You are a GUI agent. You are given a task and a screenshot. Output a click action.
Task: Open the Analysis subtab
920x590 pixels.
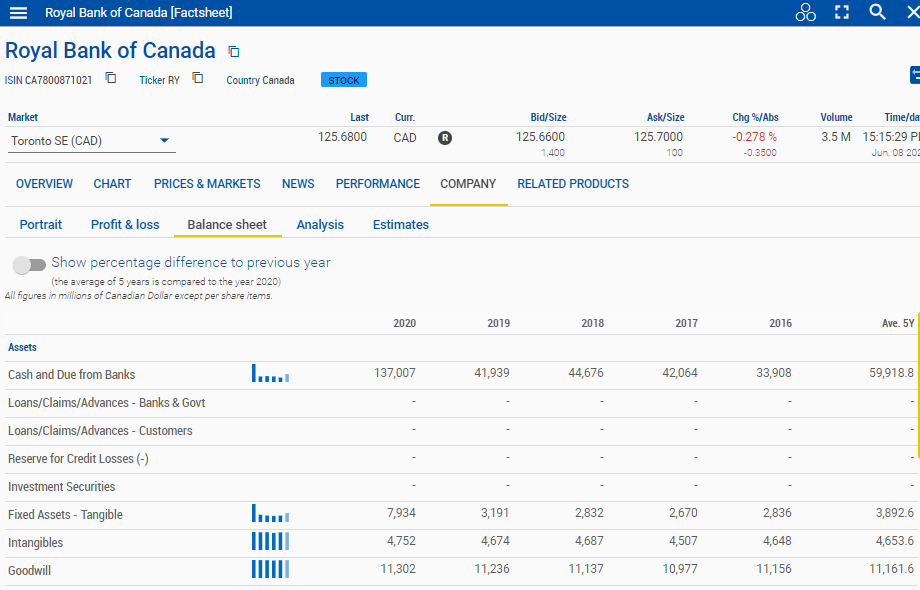point(320,225)
